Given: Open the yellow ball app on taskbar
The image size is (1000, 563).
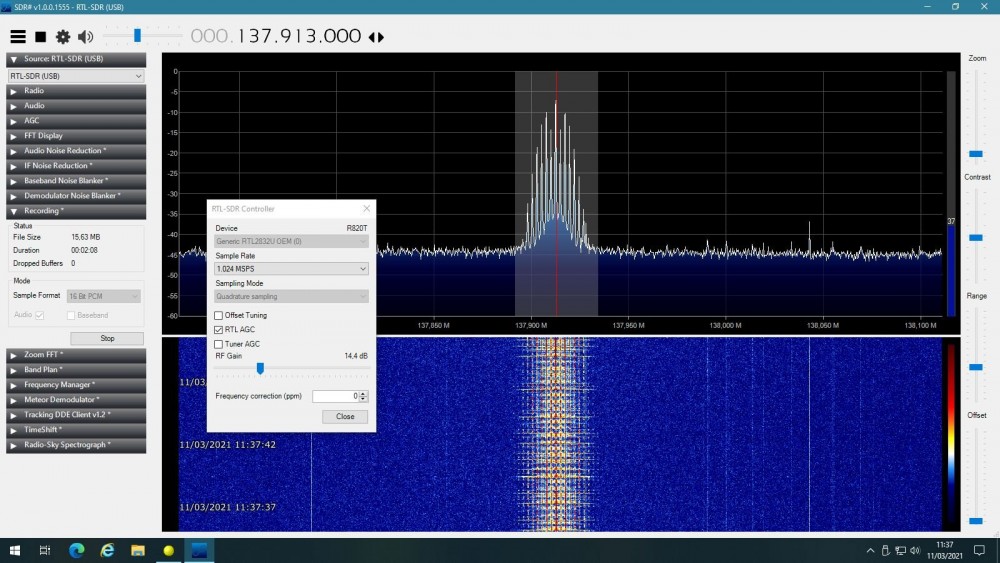Looking at the screenshot, I should (168, 550).
